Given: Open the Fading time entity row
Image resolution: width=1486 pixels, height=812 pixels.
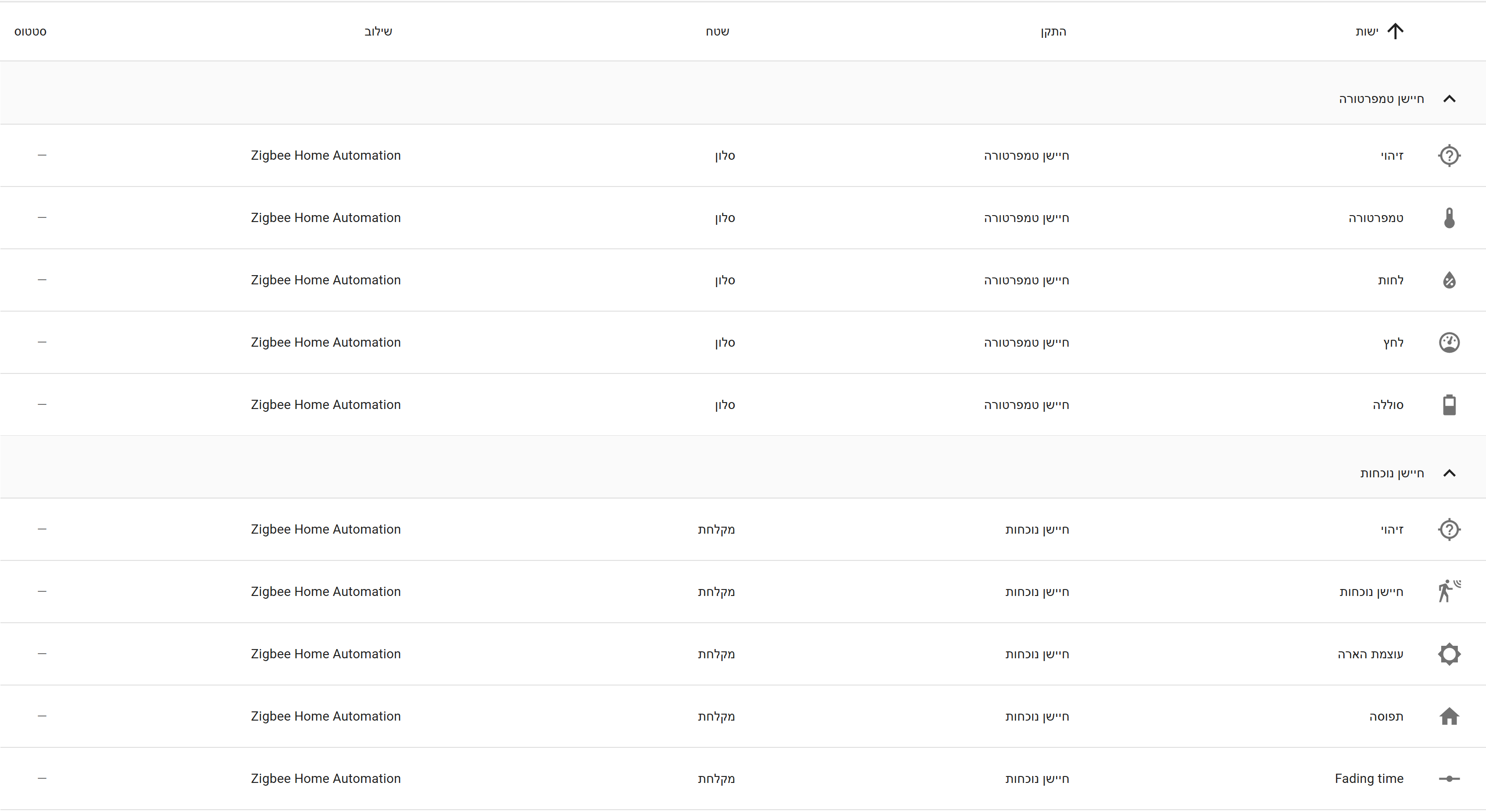Looking at the screenshot, I should click(x=743, y=779).
